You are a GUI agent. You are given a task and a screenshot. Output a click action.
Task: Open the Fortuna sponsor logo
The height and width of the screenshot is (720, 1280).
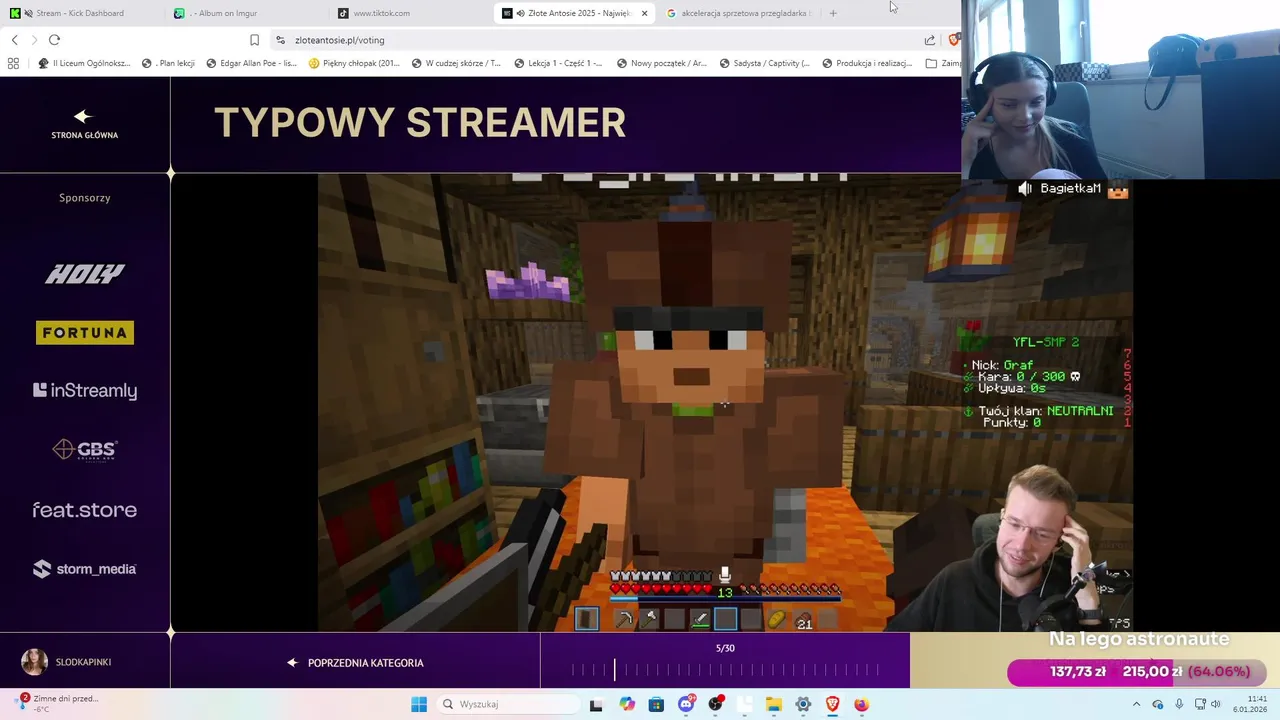85,333
